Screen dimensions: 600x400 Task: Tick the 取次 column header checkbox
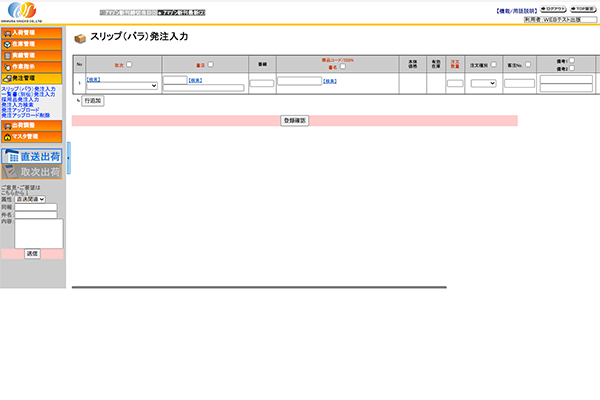click(129, 64)
